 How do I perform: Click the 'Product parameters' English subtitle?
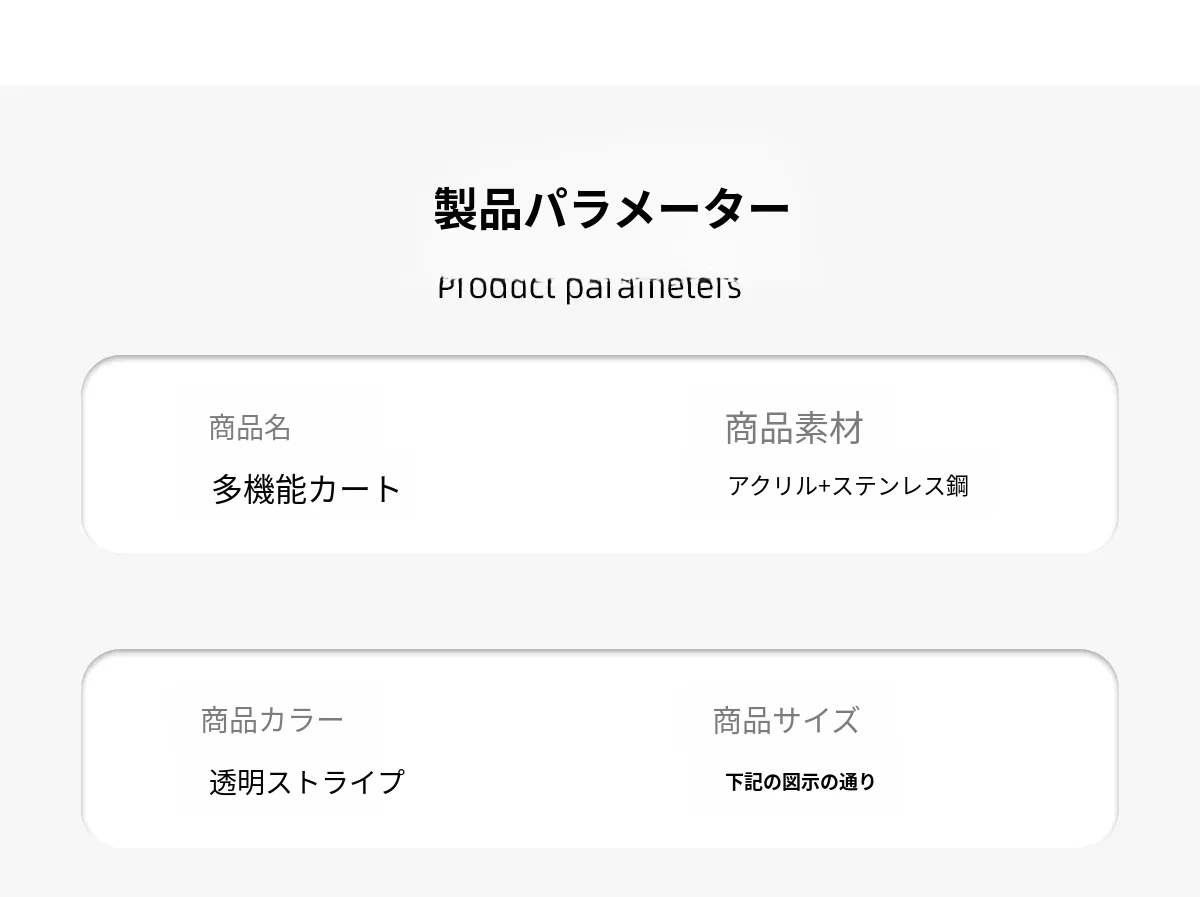pos(589,288)
